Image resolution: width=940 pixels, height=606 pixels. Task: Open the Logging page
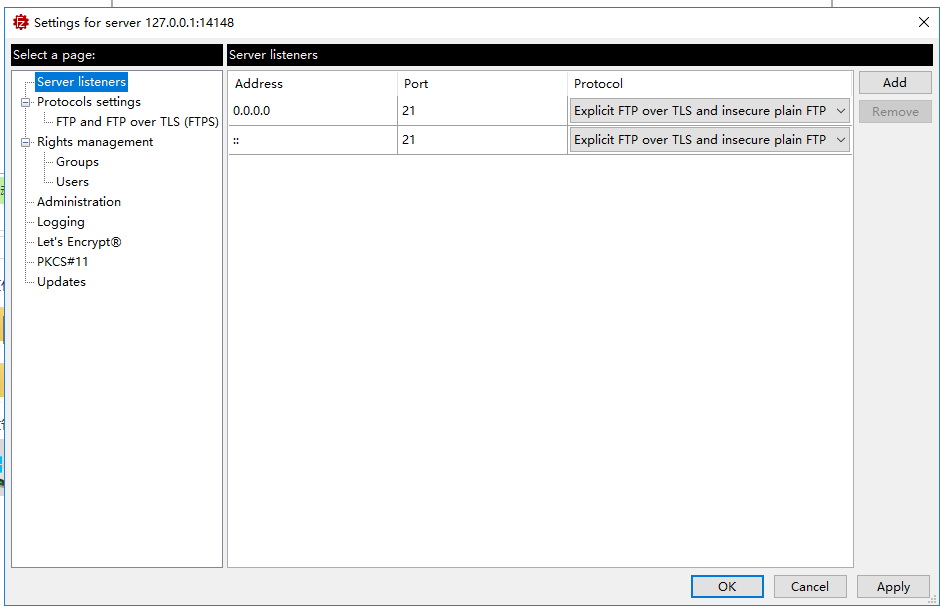click(61, 222)
